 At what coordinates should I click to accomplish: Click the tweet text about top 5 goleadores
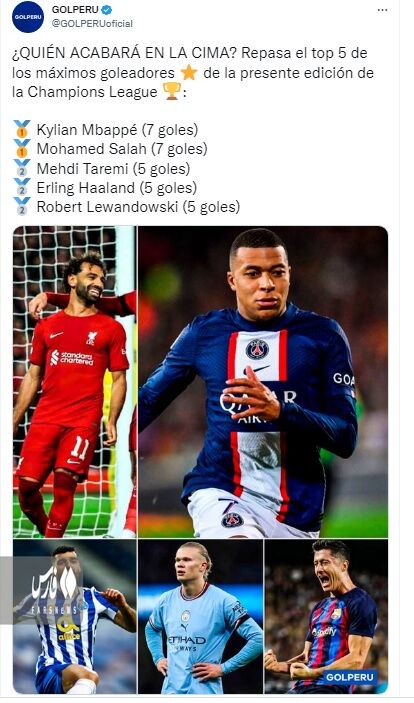193,72
